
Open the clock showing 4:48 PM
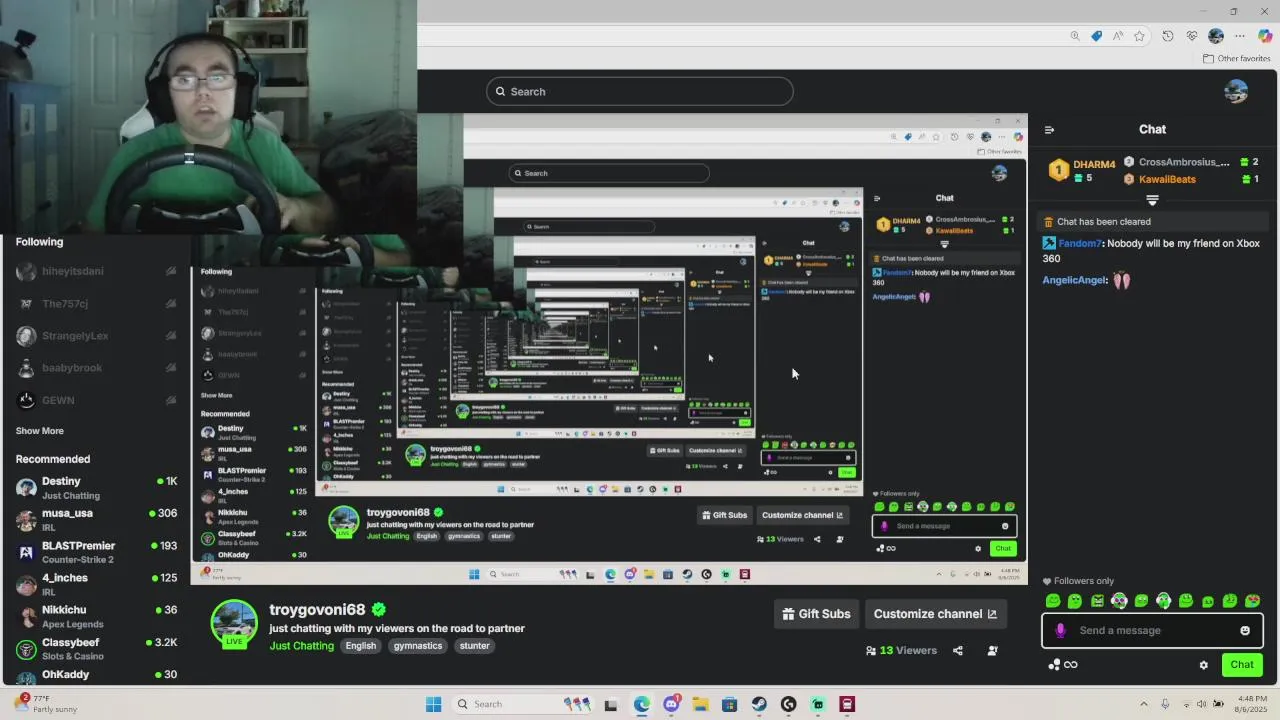tap(1252, 704)
